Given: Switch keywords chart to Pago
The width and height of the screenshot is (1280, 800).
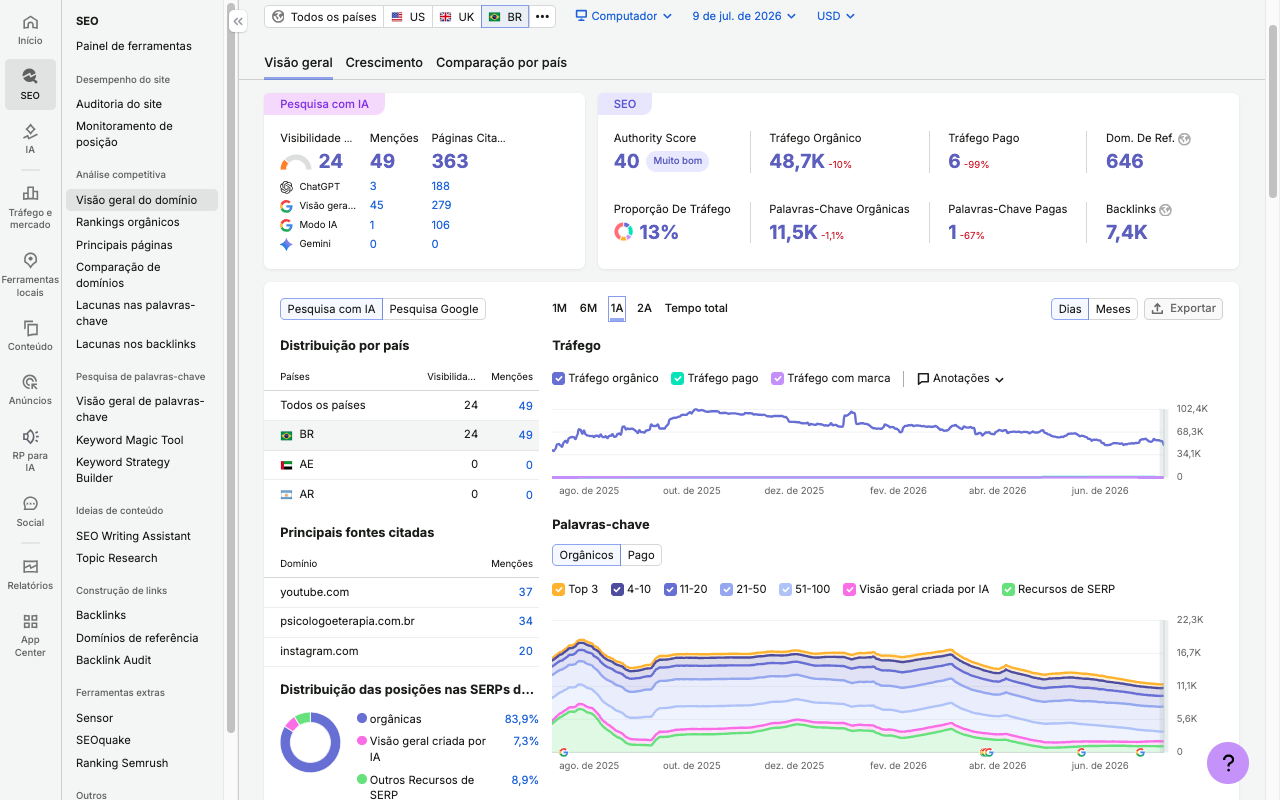Looking at the screenshot, I should pyautogui.click(x=641, y=555).
